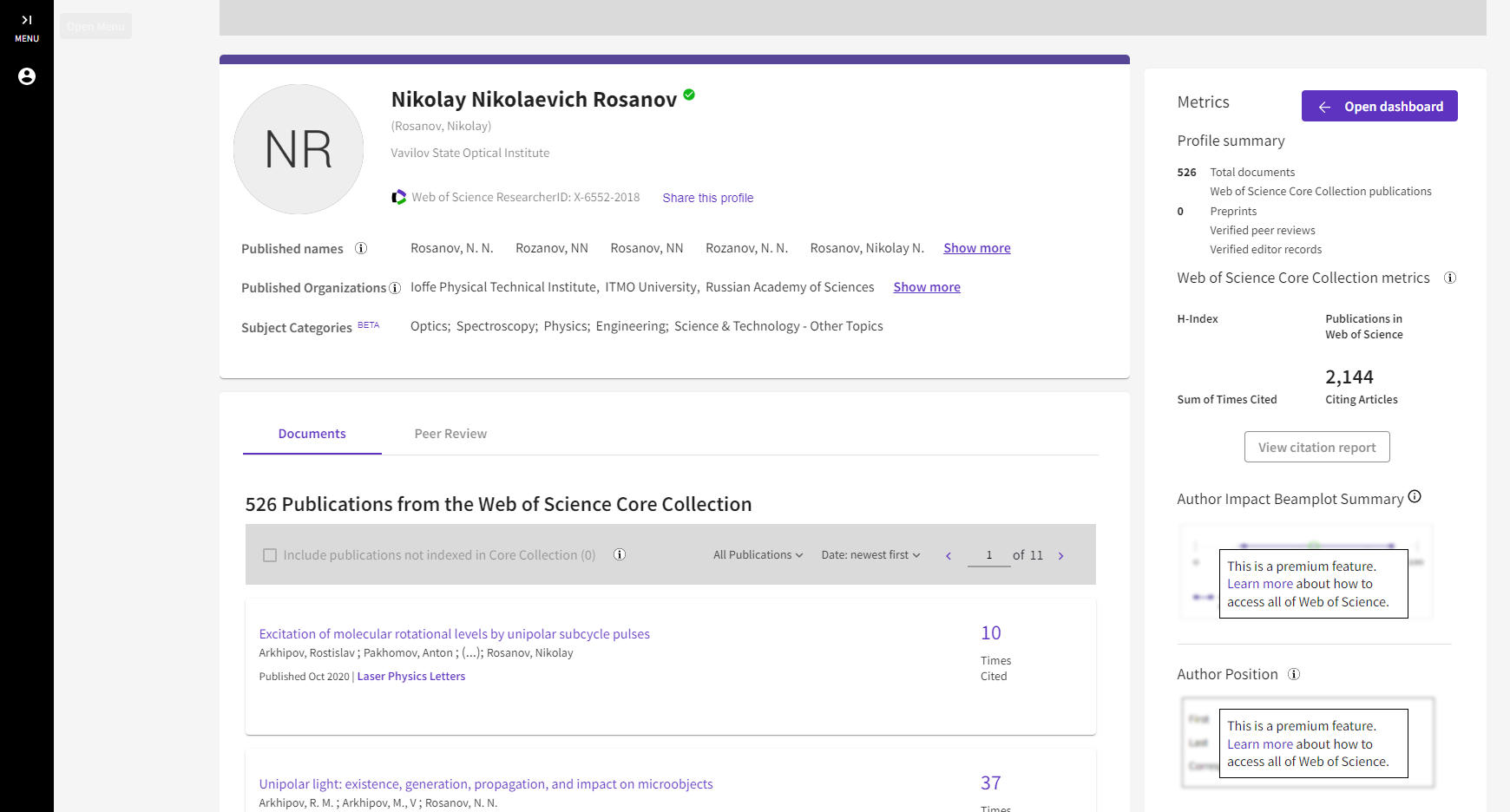Click the 526 Total documents entry
The height and width of the screenshot is (812, 1510).
tap(1236, 173)
